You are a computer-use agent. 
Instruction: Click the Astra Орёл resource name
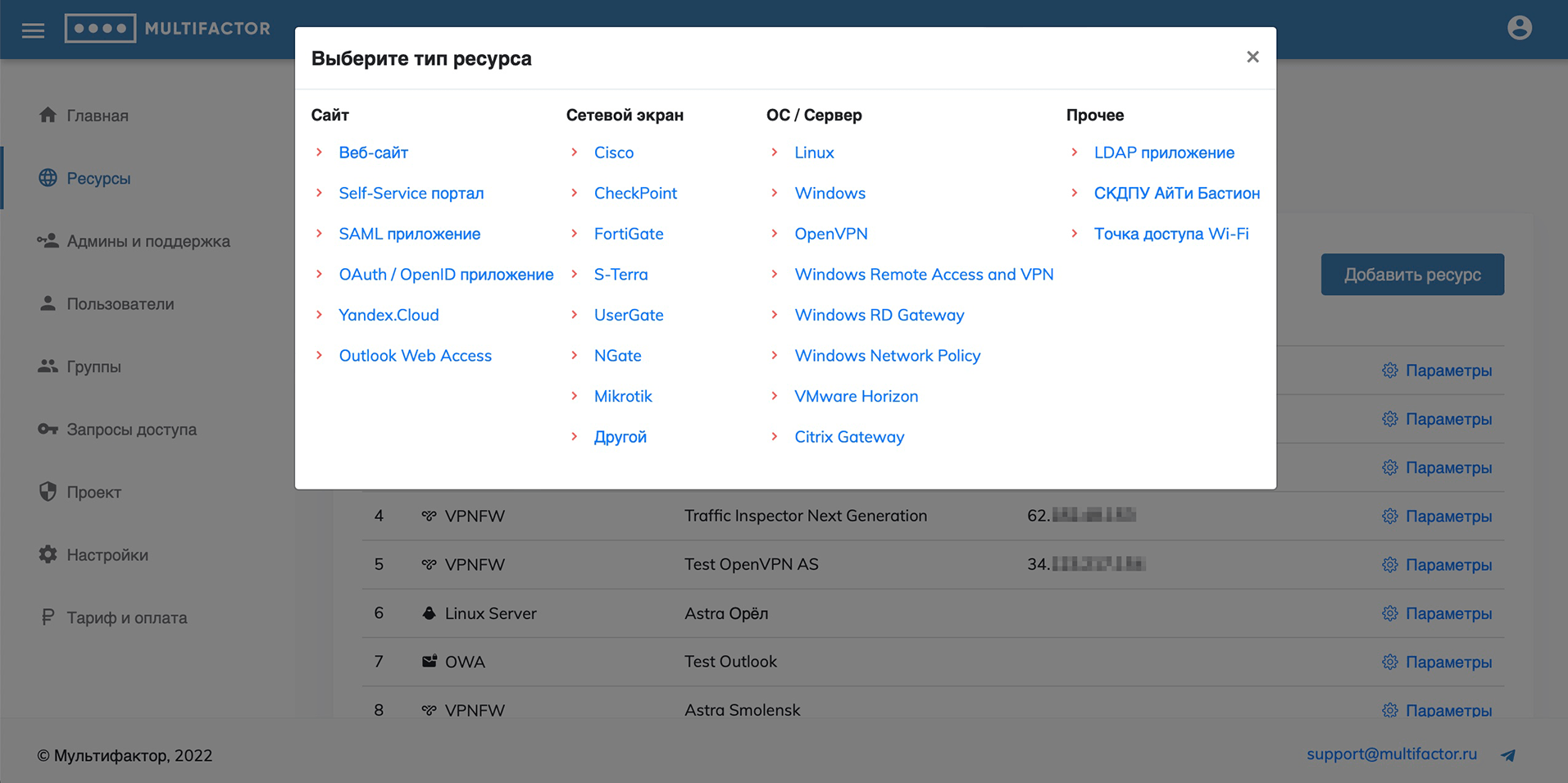(x=726, y=613)
